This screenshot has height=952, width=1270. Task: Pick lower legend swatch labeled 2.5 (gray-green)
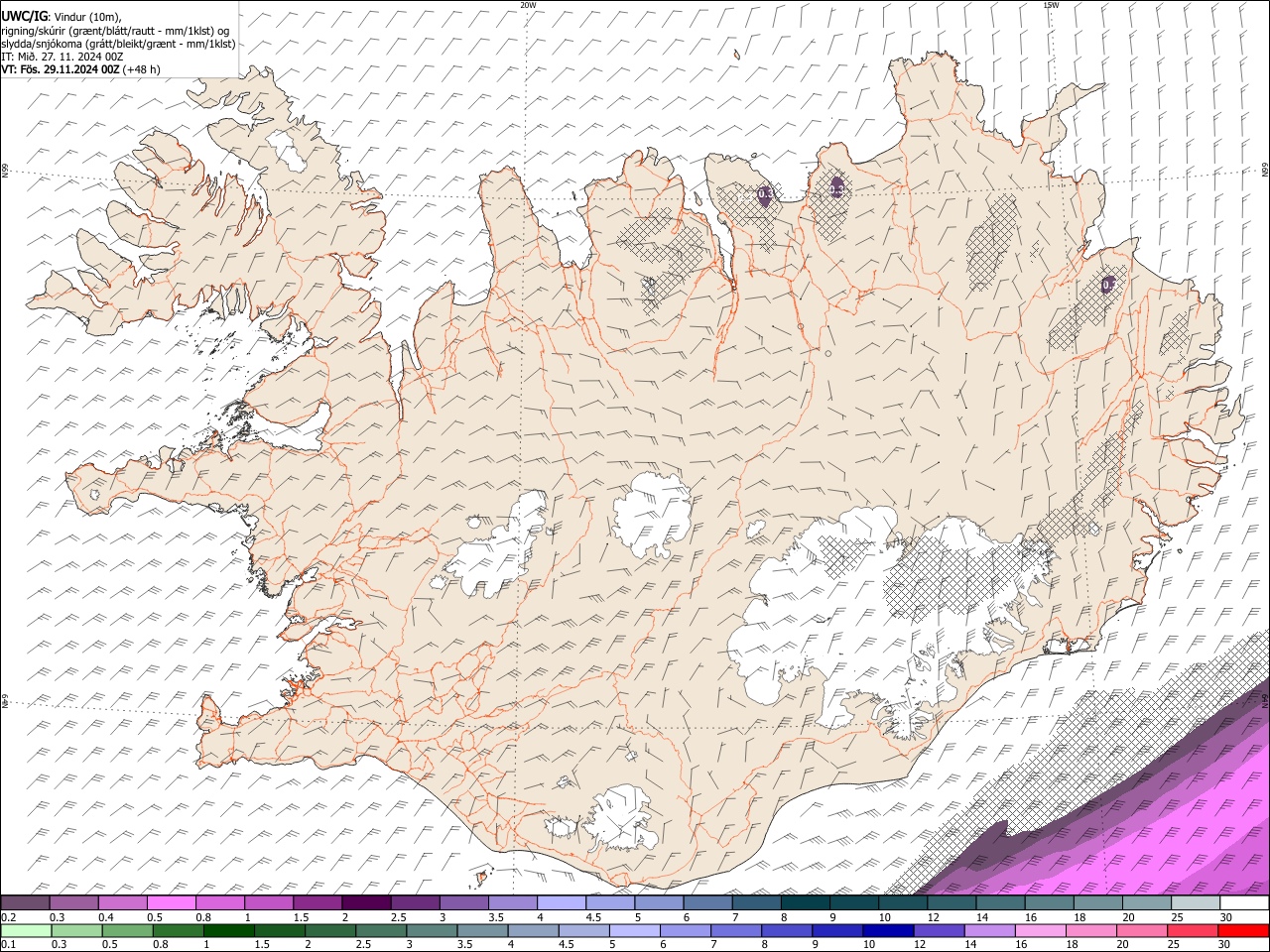[381, 930]
